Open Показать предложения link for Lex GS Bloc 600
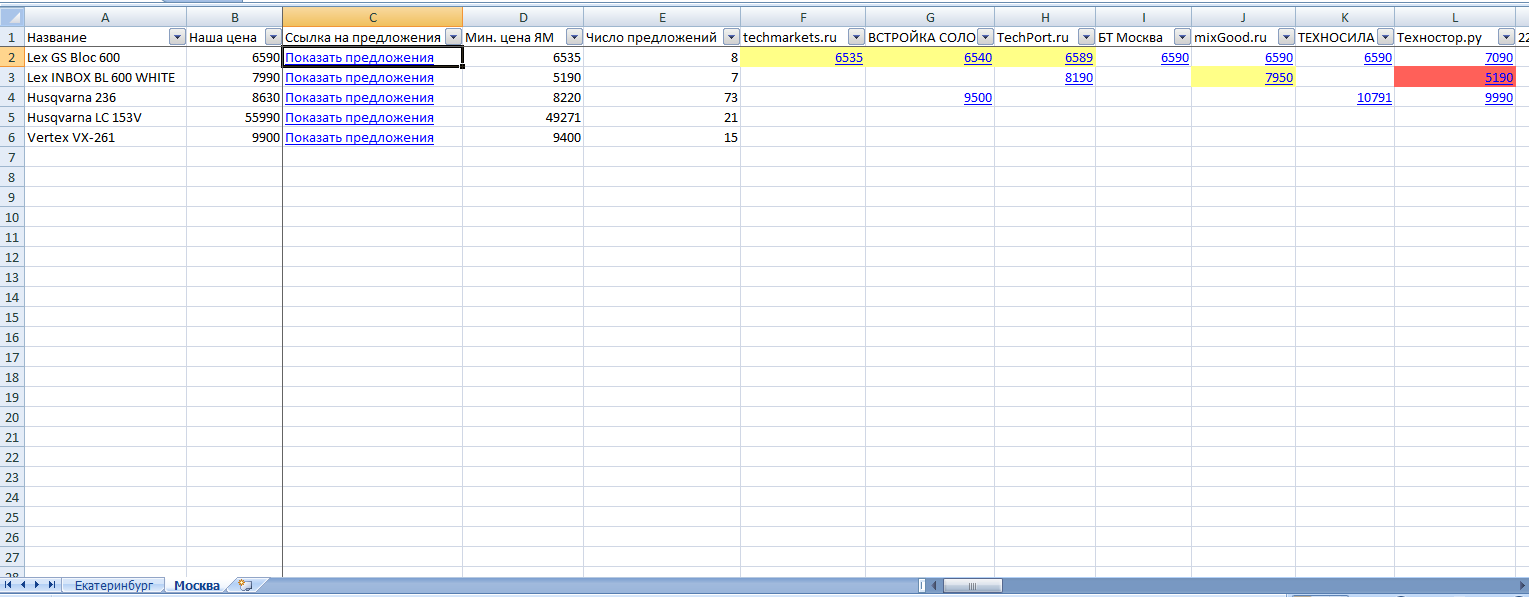 click(x=359, y=58)
